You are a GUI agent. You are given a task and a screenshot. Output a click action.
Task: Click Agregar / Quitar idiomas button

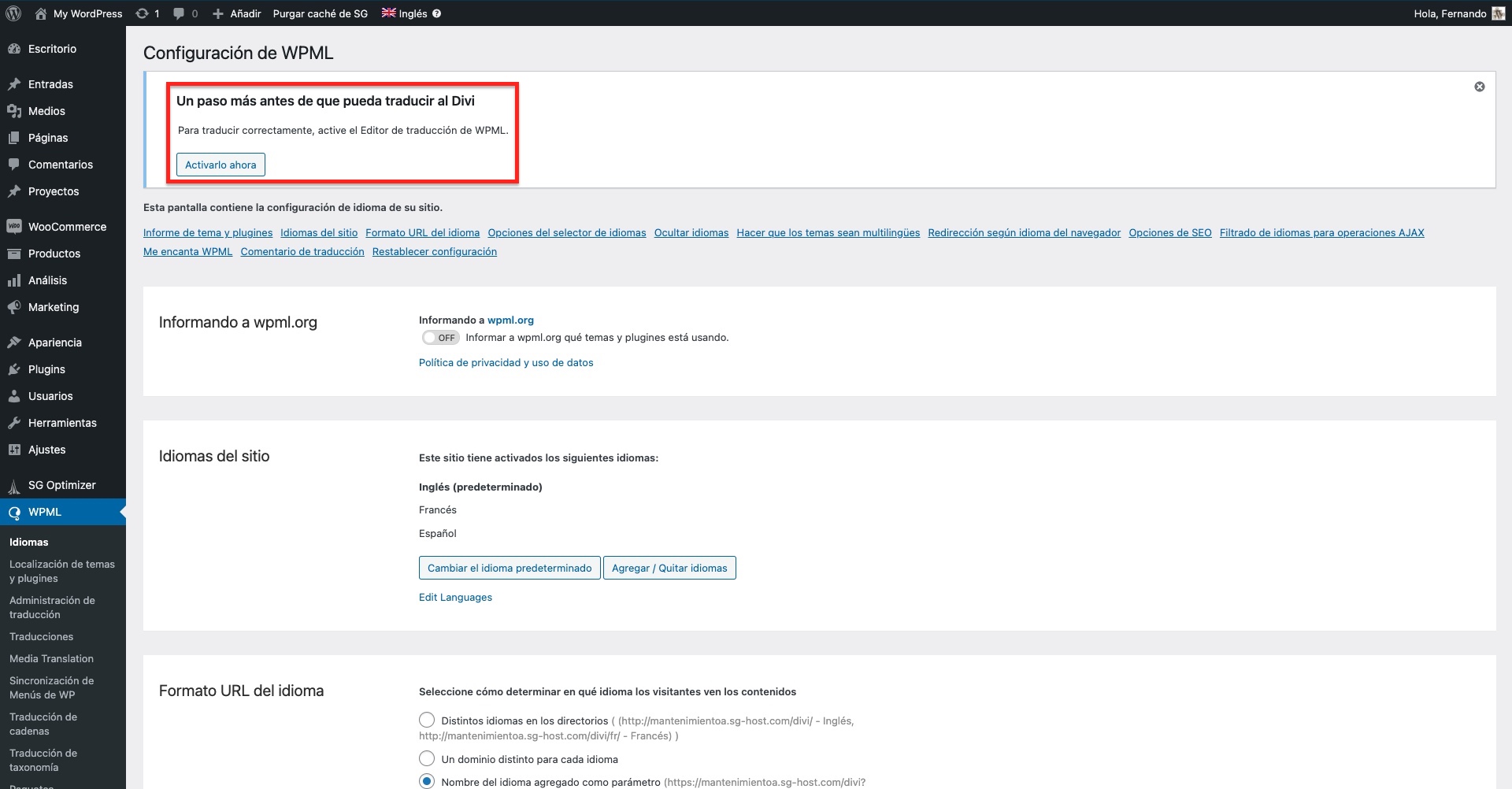(x=669, y=568)
